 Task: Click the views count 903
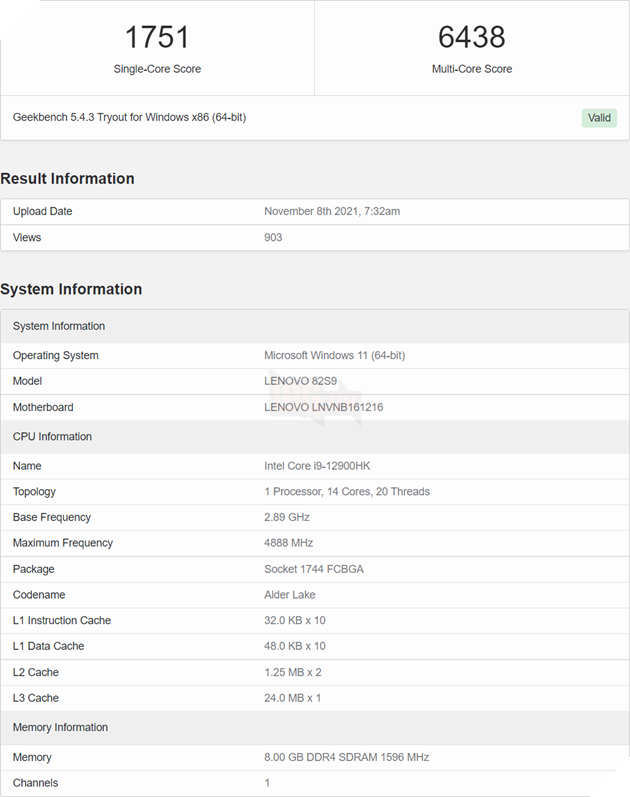click(273, 237)
